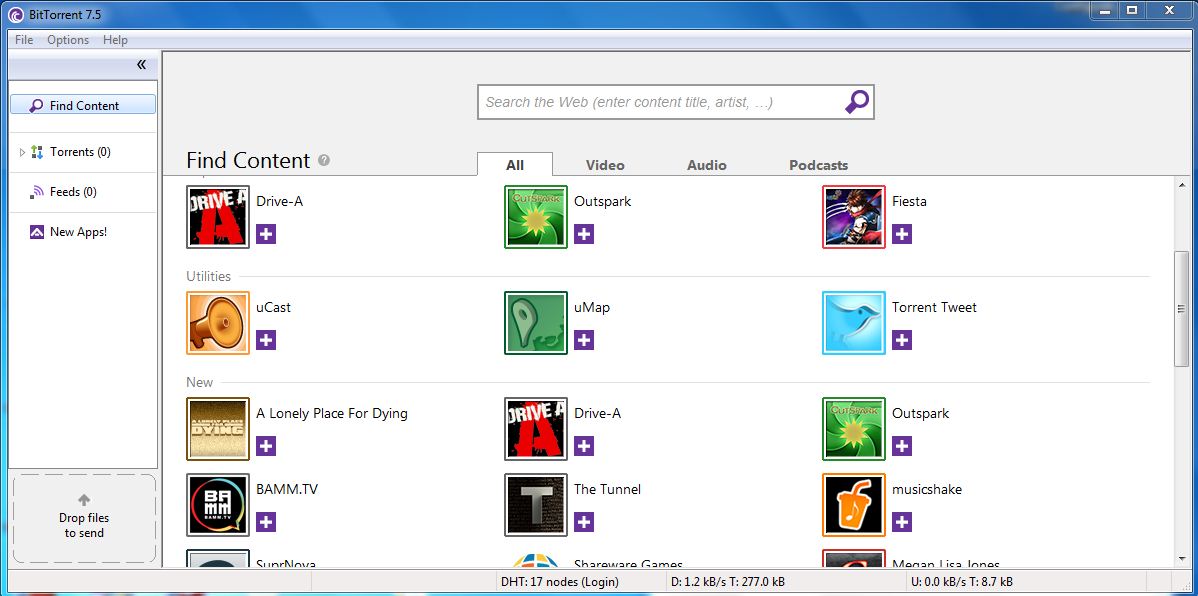Select the uCast megaphone icon
The image size is (1198, 596).
click(218, 322)
